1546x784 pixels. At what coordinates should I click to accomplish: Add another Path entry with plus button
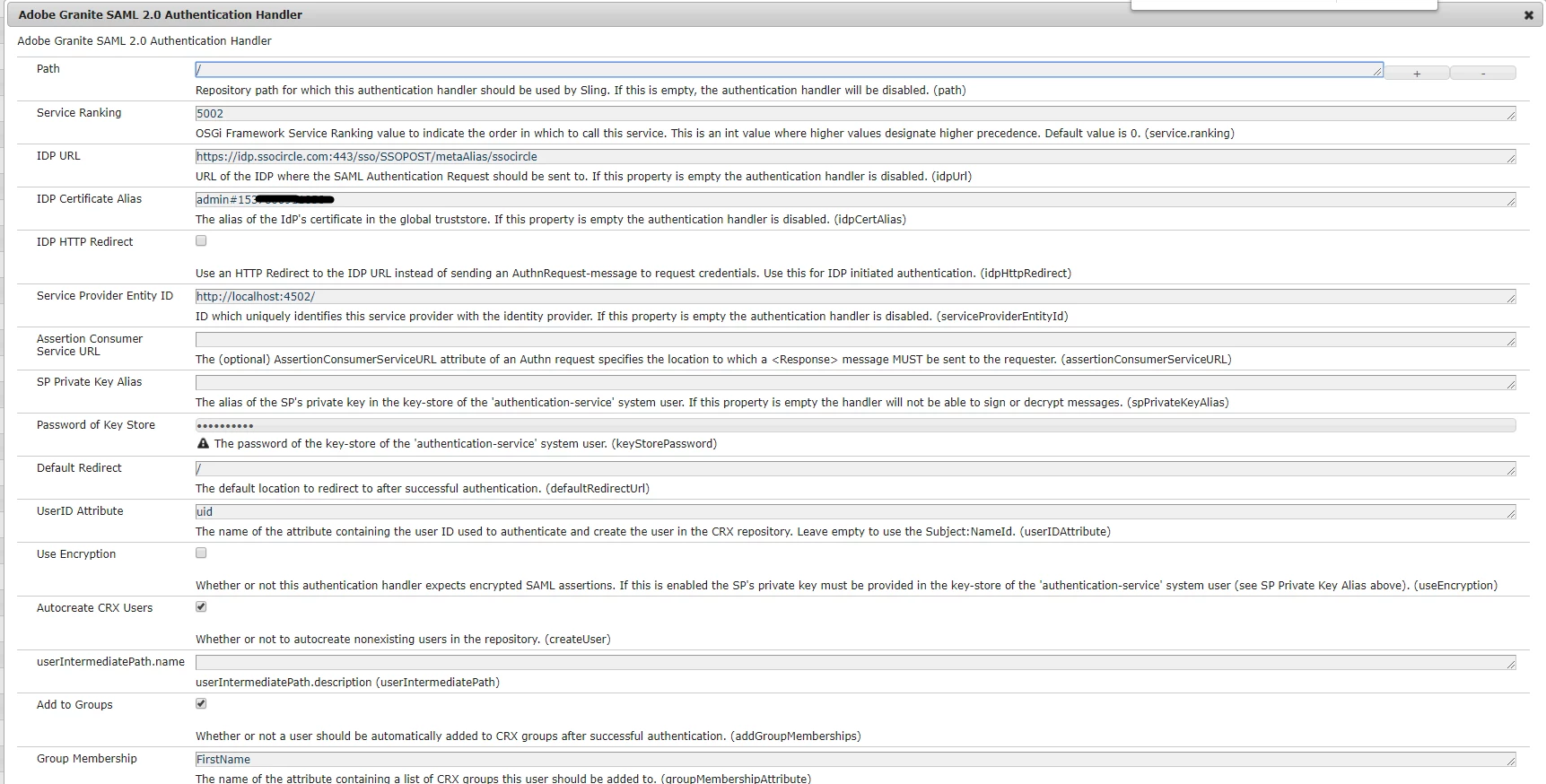pos(1417,74)
